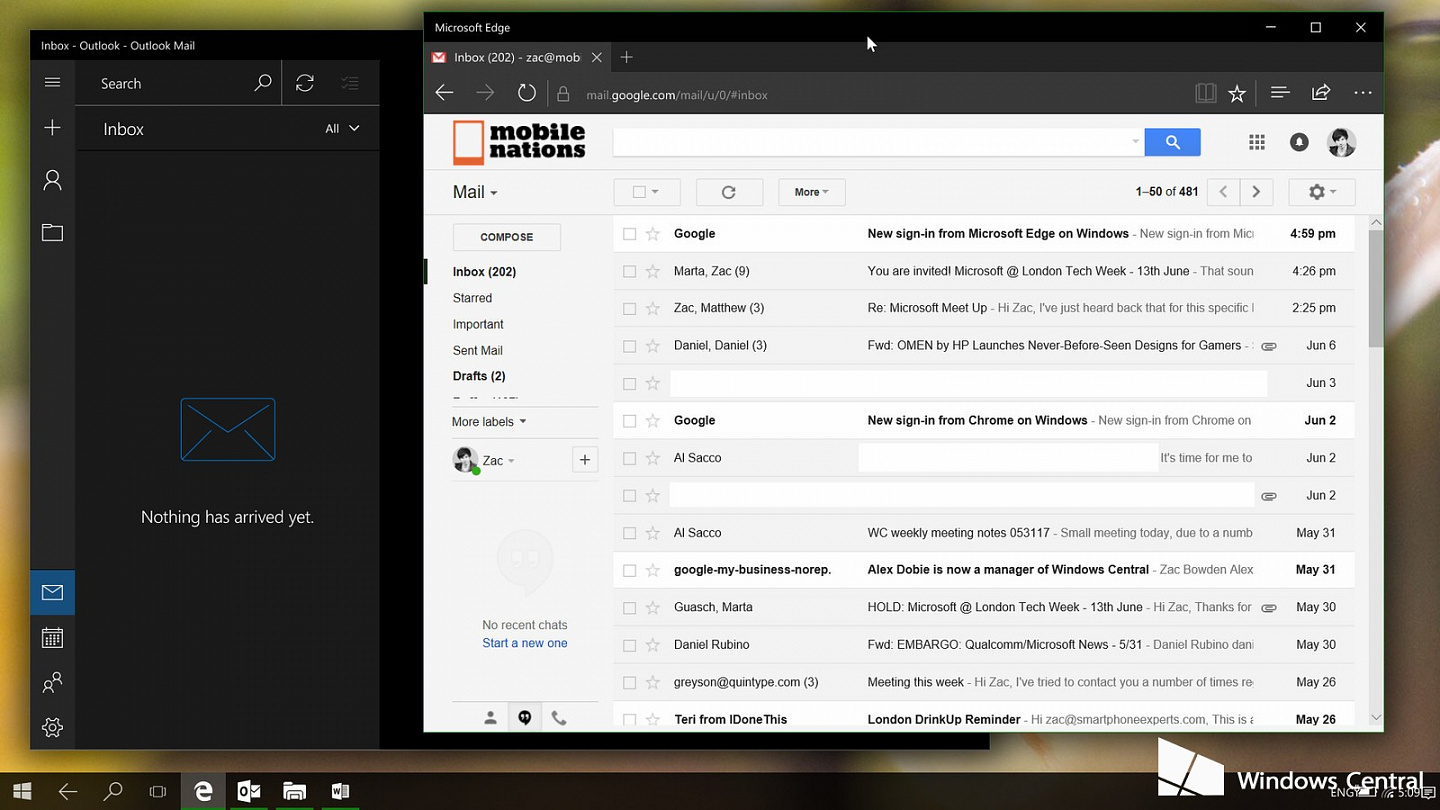
Task: Star the google-my-business-norep. email
Action: click(653, 570)
